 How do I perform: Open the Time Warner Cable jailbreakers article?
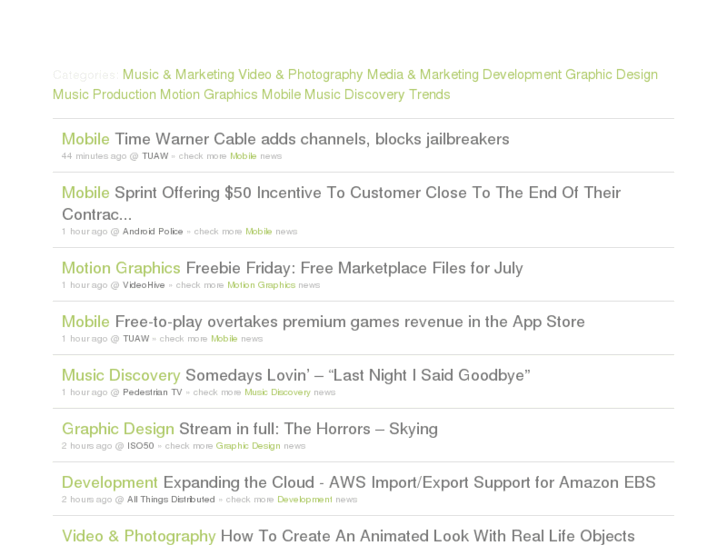(x=312, y=139)
